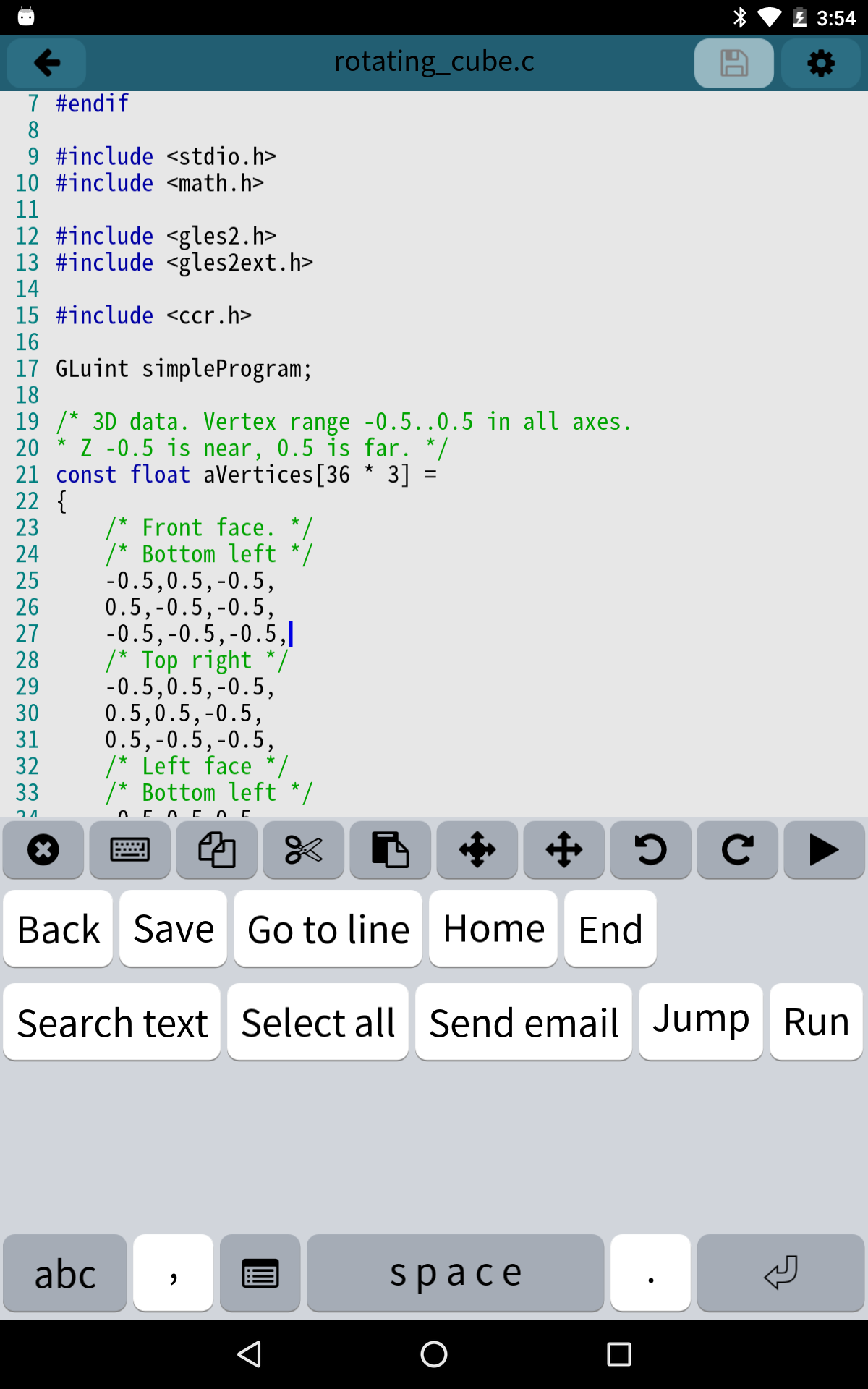Tap Send email button
868x1389 pixels.
tap(524, 1022)
